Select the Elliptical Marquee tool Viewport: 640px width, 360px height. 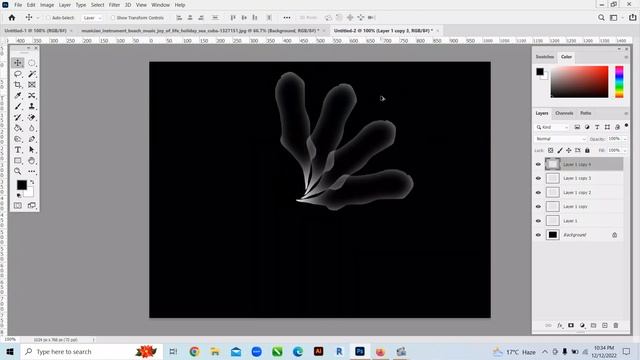tap(32, 63)
